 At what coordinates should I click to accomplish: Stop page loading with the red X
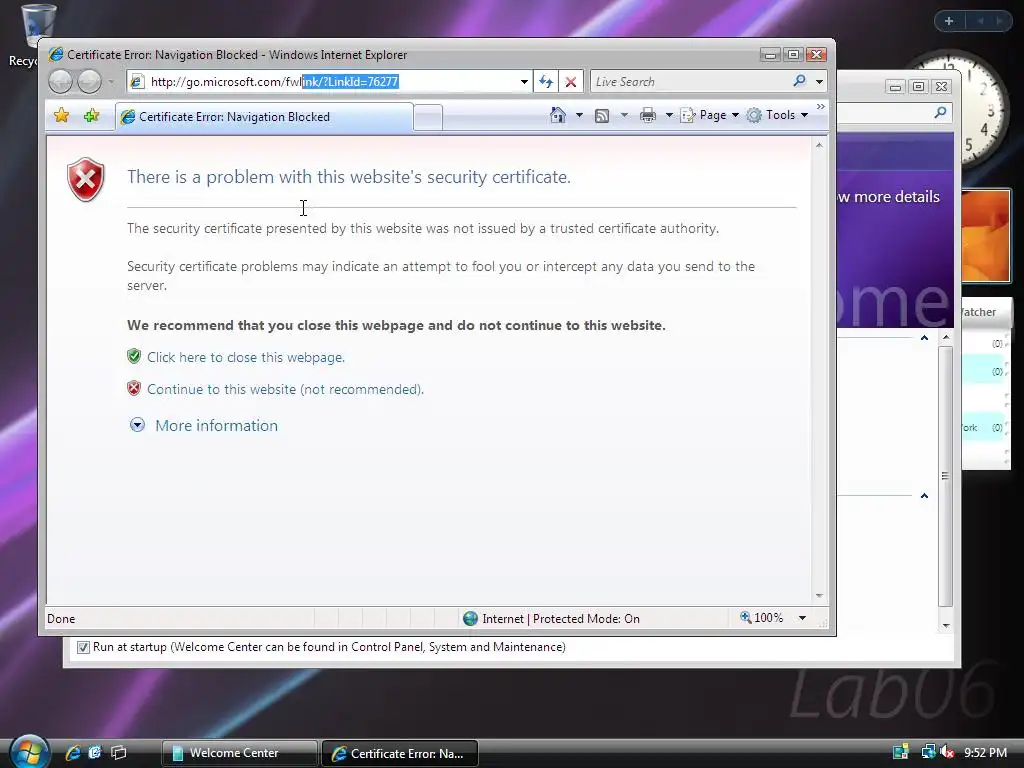(x=571, y=82)
